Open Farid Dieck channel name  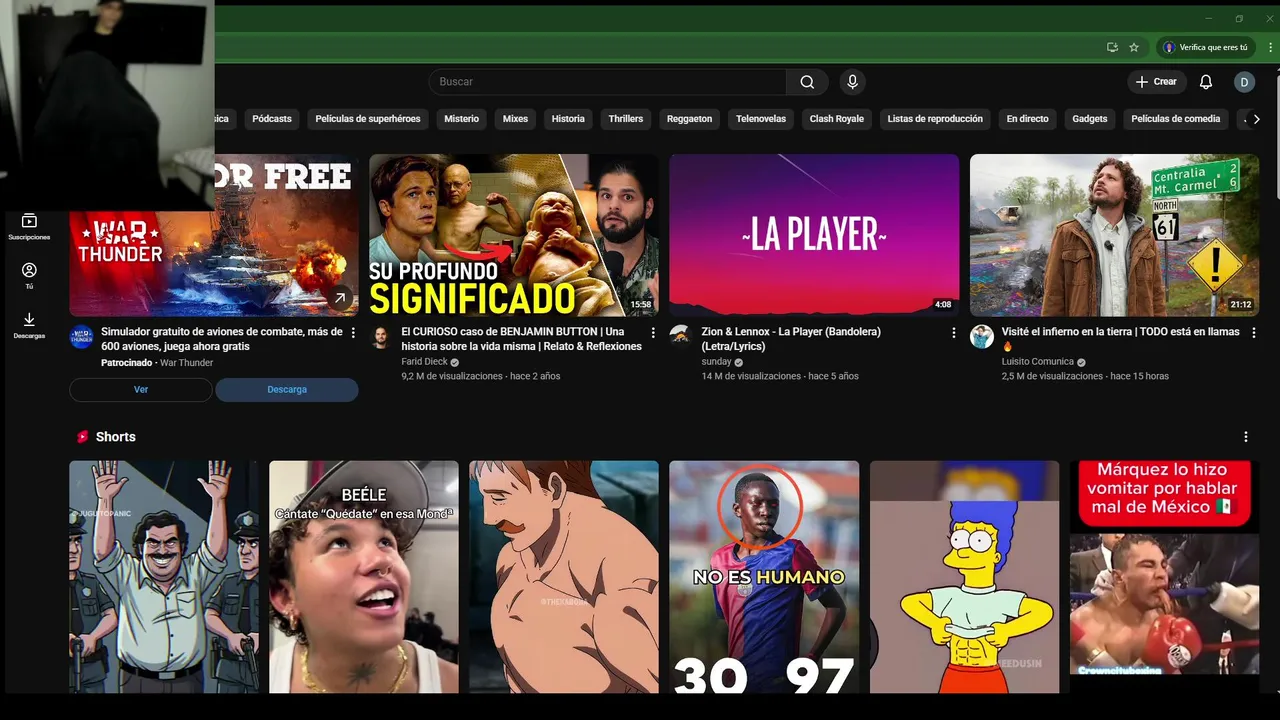click(x=425, y=362)
